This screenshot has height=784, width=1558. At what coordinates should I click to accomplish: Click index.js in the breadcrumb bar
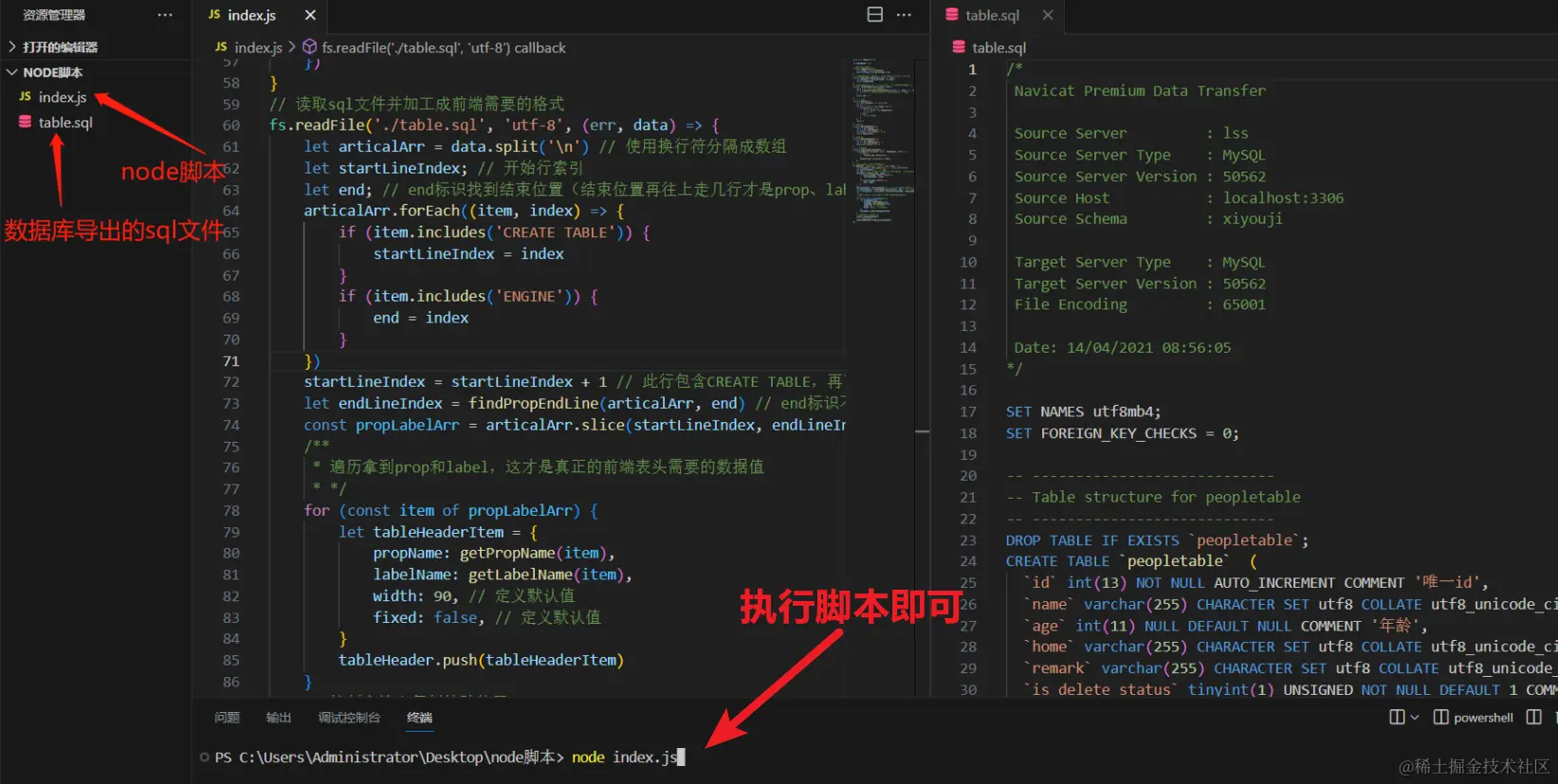pos(258,47)
